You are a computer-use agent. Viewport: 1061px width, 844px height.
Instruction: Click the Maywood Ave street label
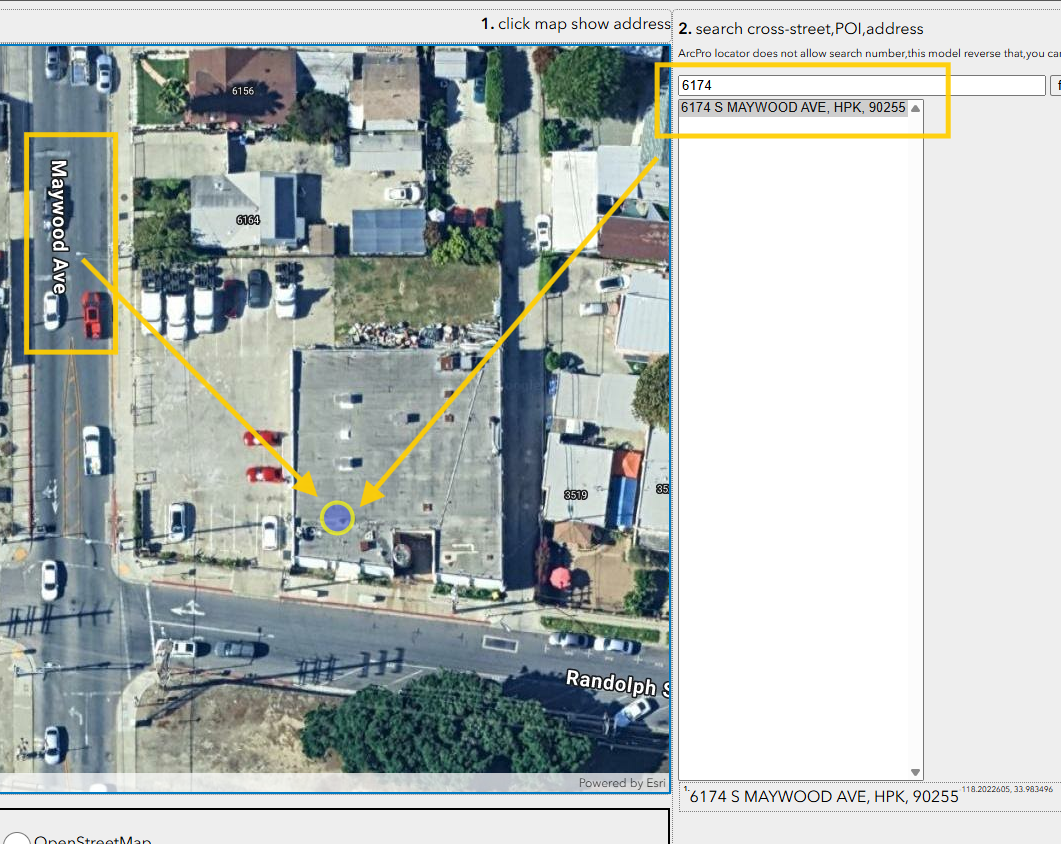click(x=59, y=227)
